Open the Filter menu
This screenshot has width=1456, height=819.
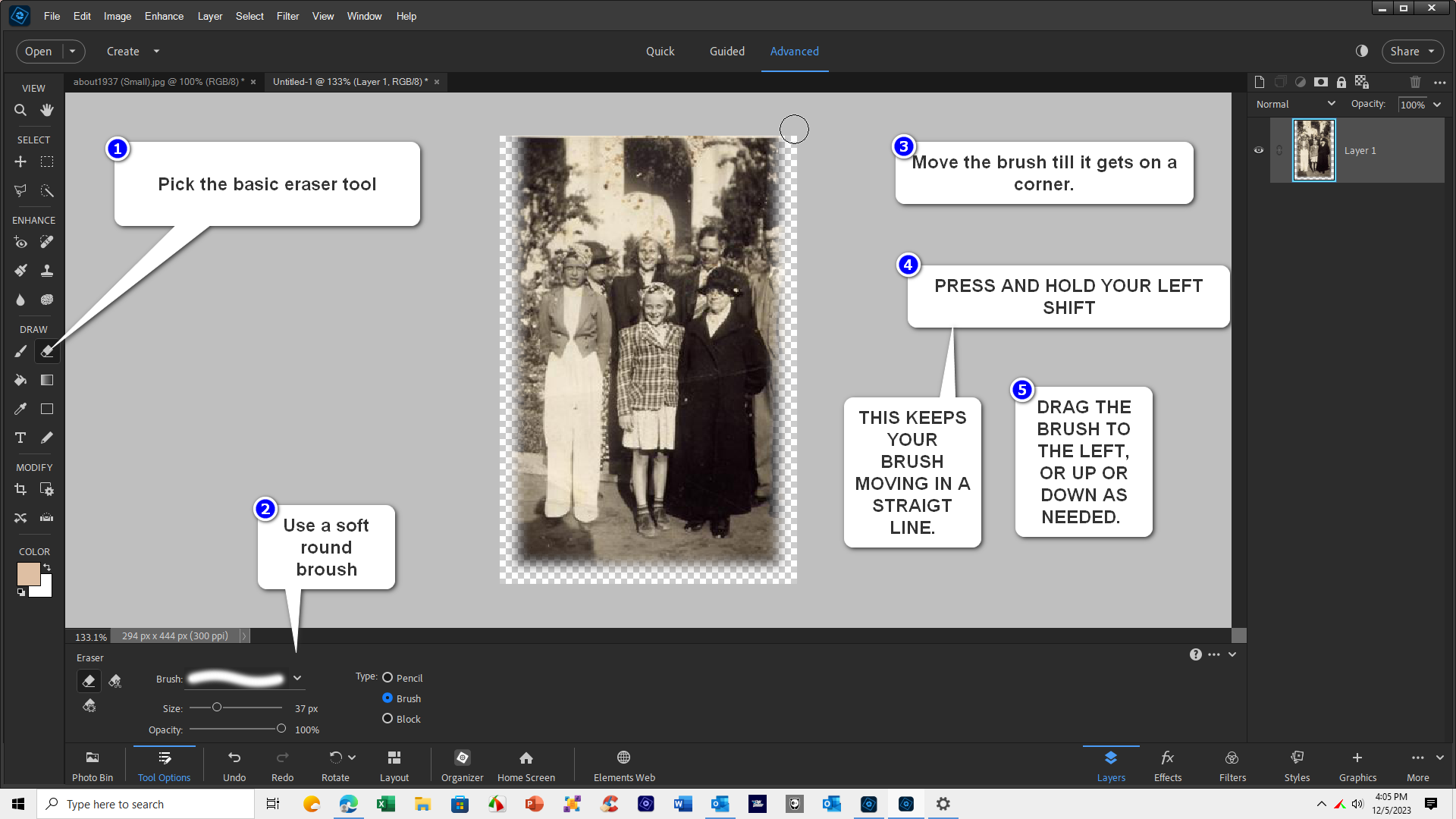287,16
